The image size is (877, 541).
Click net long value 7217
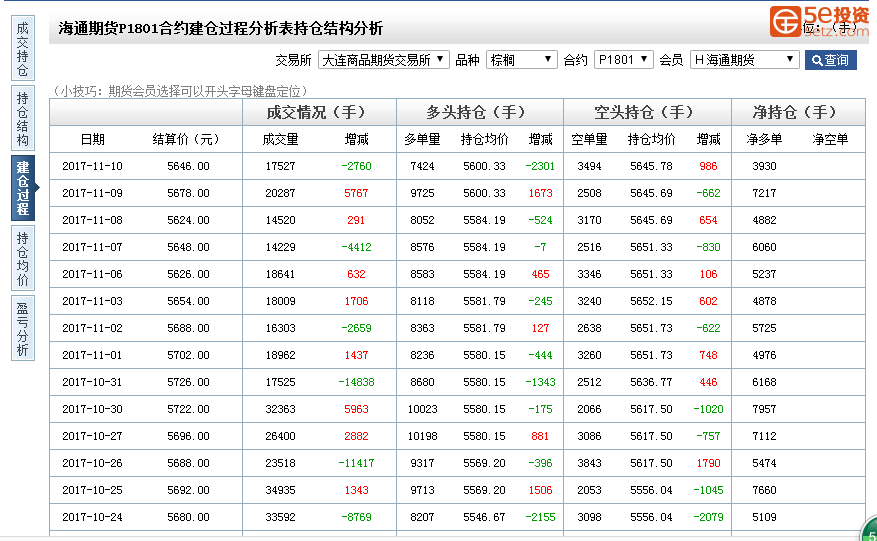click(x=765, y=193)
